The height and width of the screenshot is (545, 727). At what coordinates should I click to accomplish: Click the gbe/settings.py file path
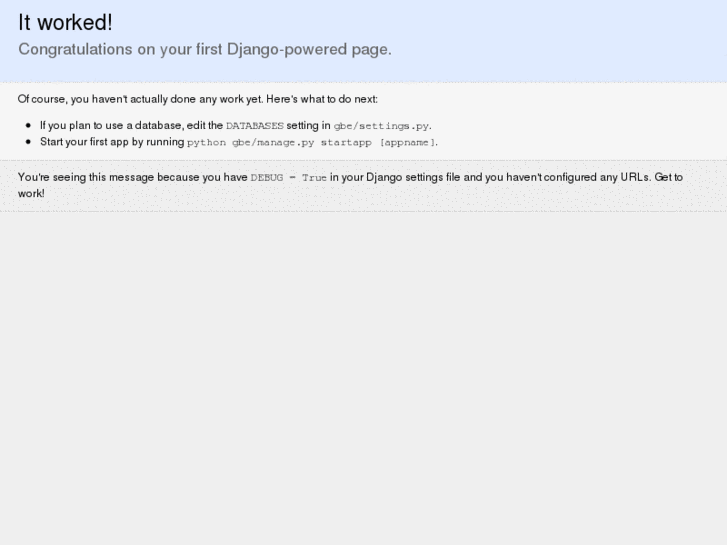(381, 126)
